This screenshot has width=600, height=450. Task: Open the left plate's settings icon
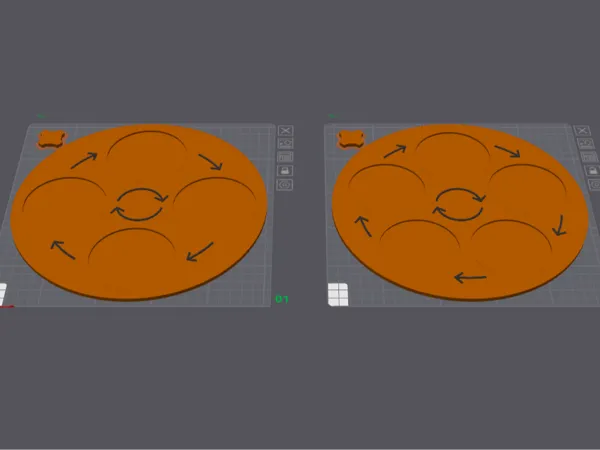[285, 185]
